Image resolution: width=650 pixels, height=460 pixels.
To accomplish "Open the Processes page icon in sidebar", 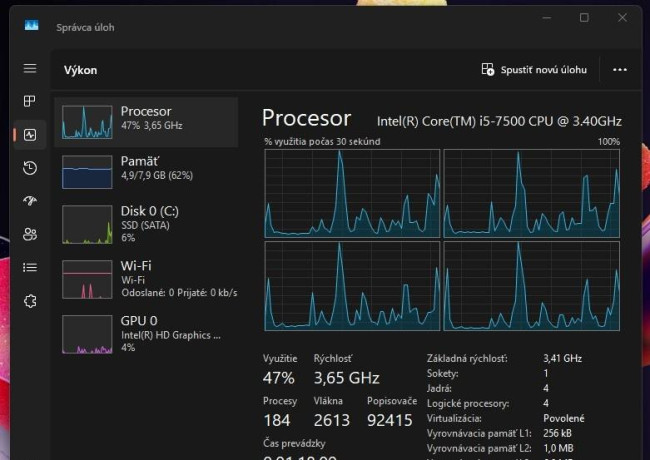I will [30, 101].
